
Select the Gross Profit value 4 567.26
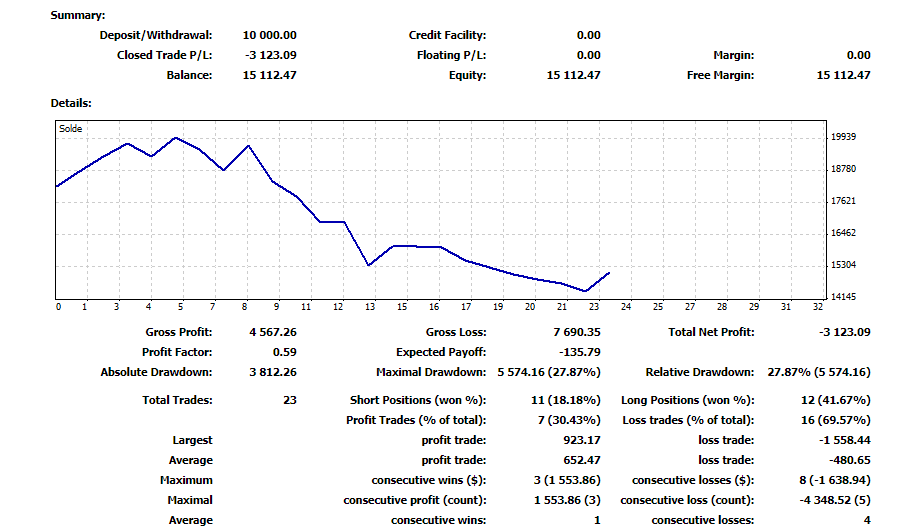273,332
